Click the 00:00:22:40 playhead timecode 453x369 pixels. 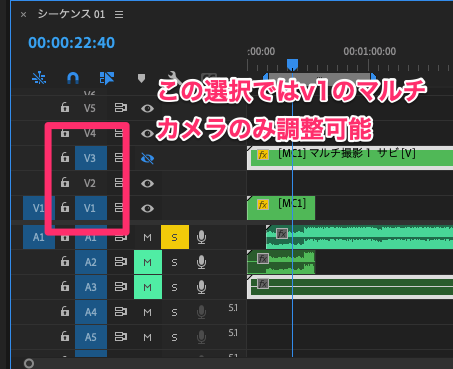71,43
